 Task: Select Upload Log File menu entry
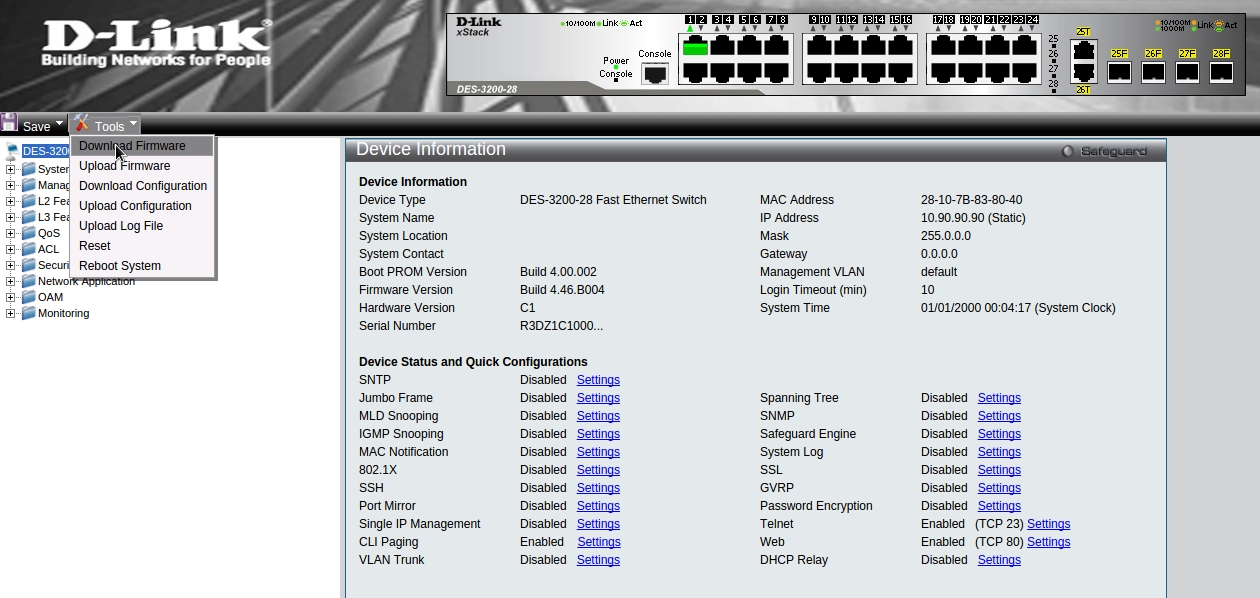(121, 226)
